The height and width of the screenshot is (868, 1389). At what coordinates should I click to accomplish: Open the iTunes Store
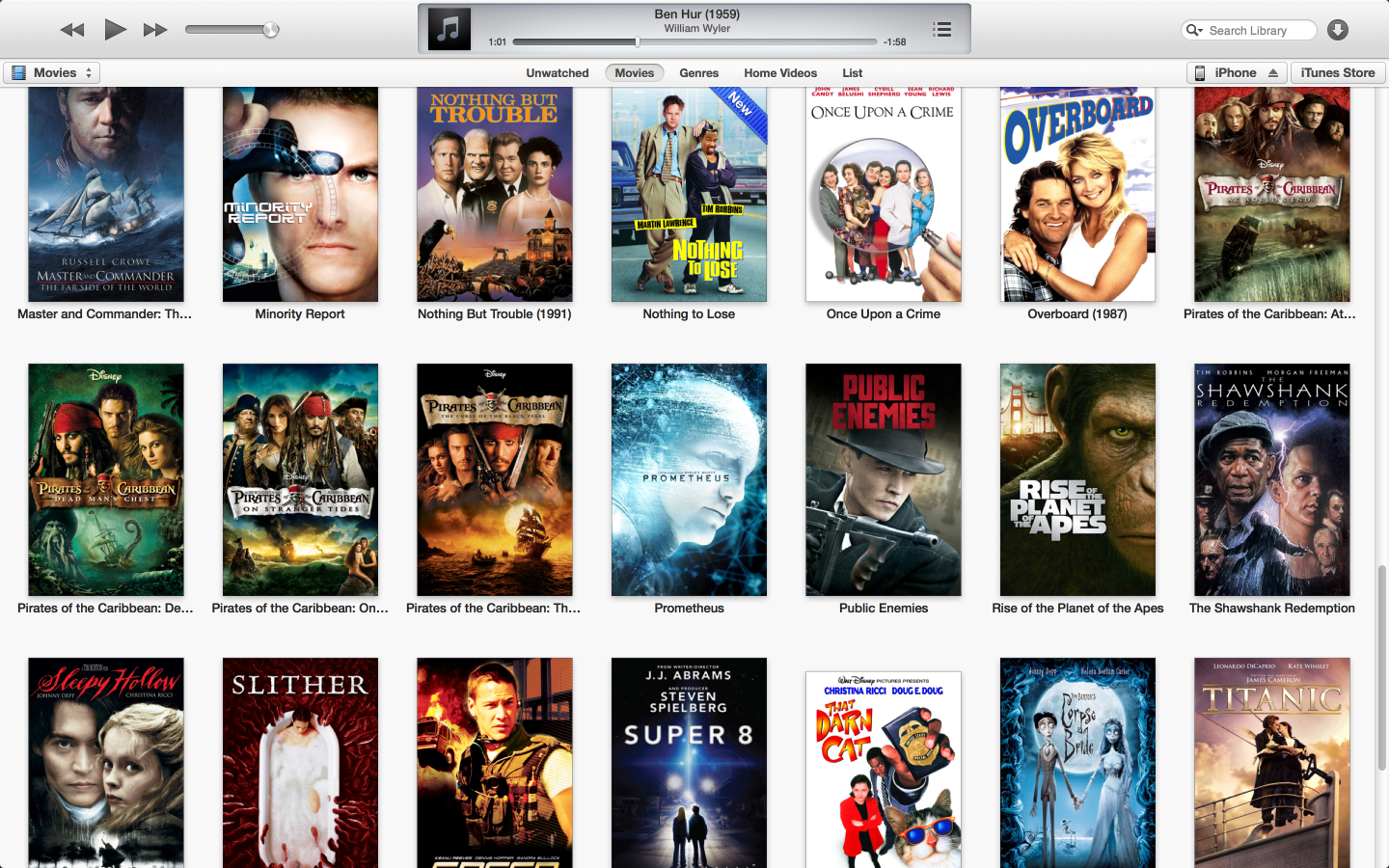(1338, 73)
